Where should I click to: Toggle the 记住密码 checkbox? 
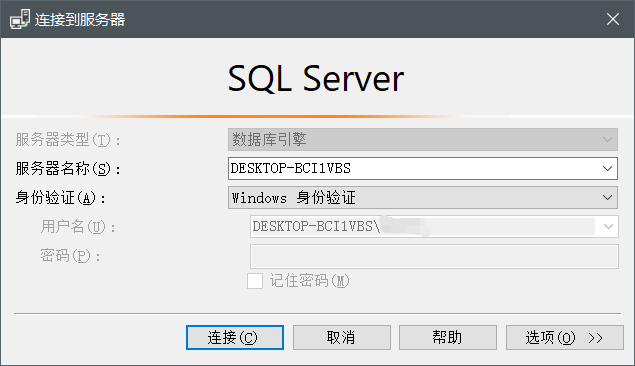coord(255,281)
